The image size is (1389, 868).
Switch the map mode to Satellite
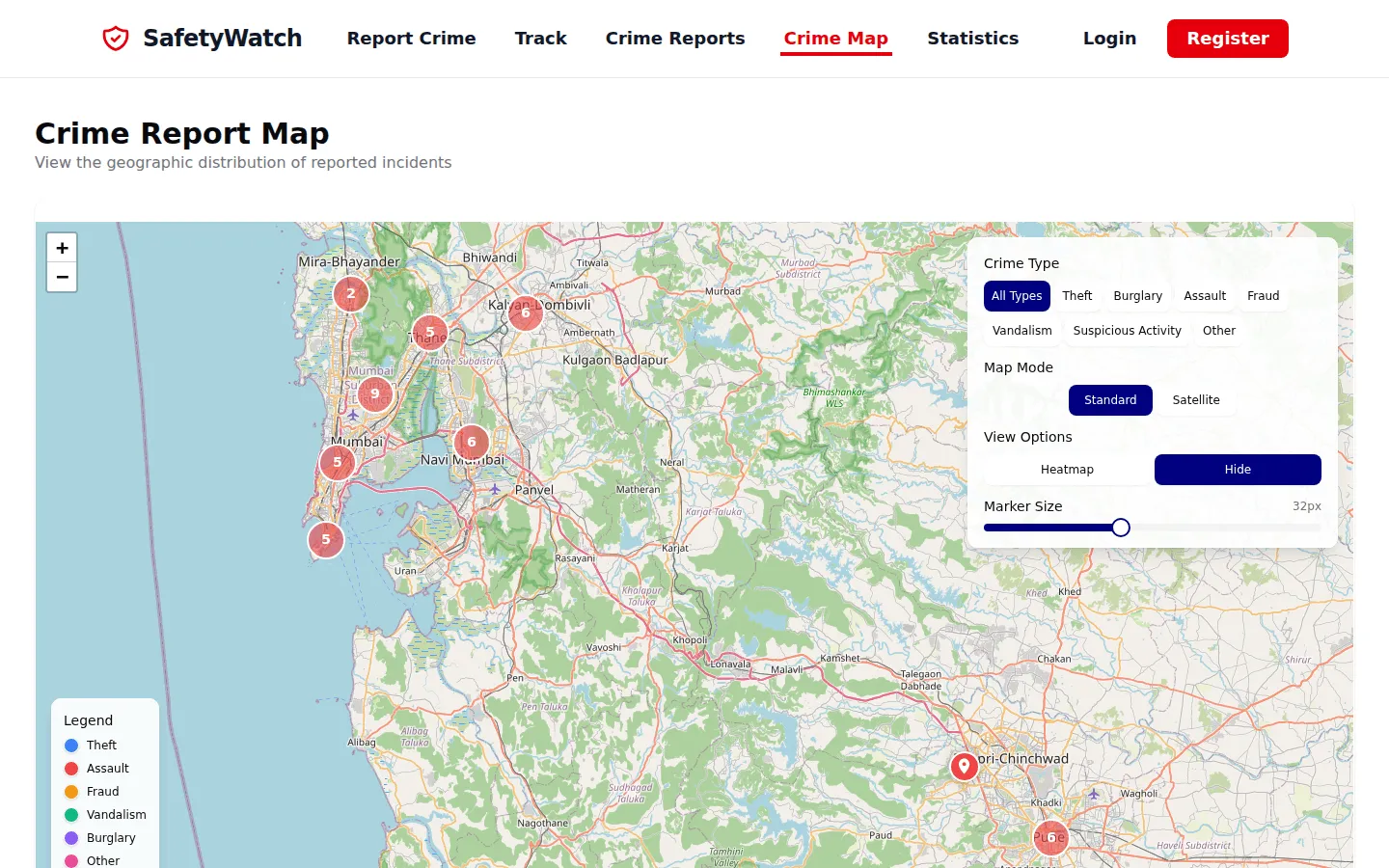1196,400
